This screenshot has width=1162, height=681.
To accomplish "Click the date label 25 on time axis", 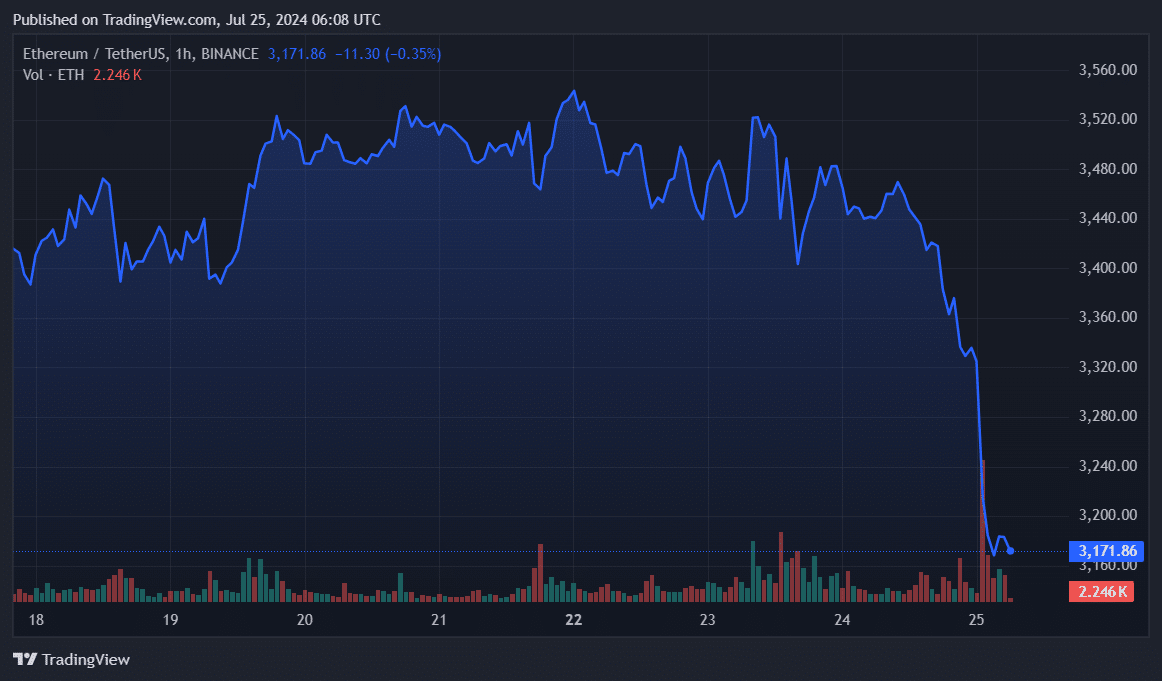I will 977,619.
